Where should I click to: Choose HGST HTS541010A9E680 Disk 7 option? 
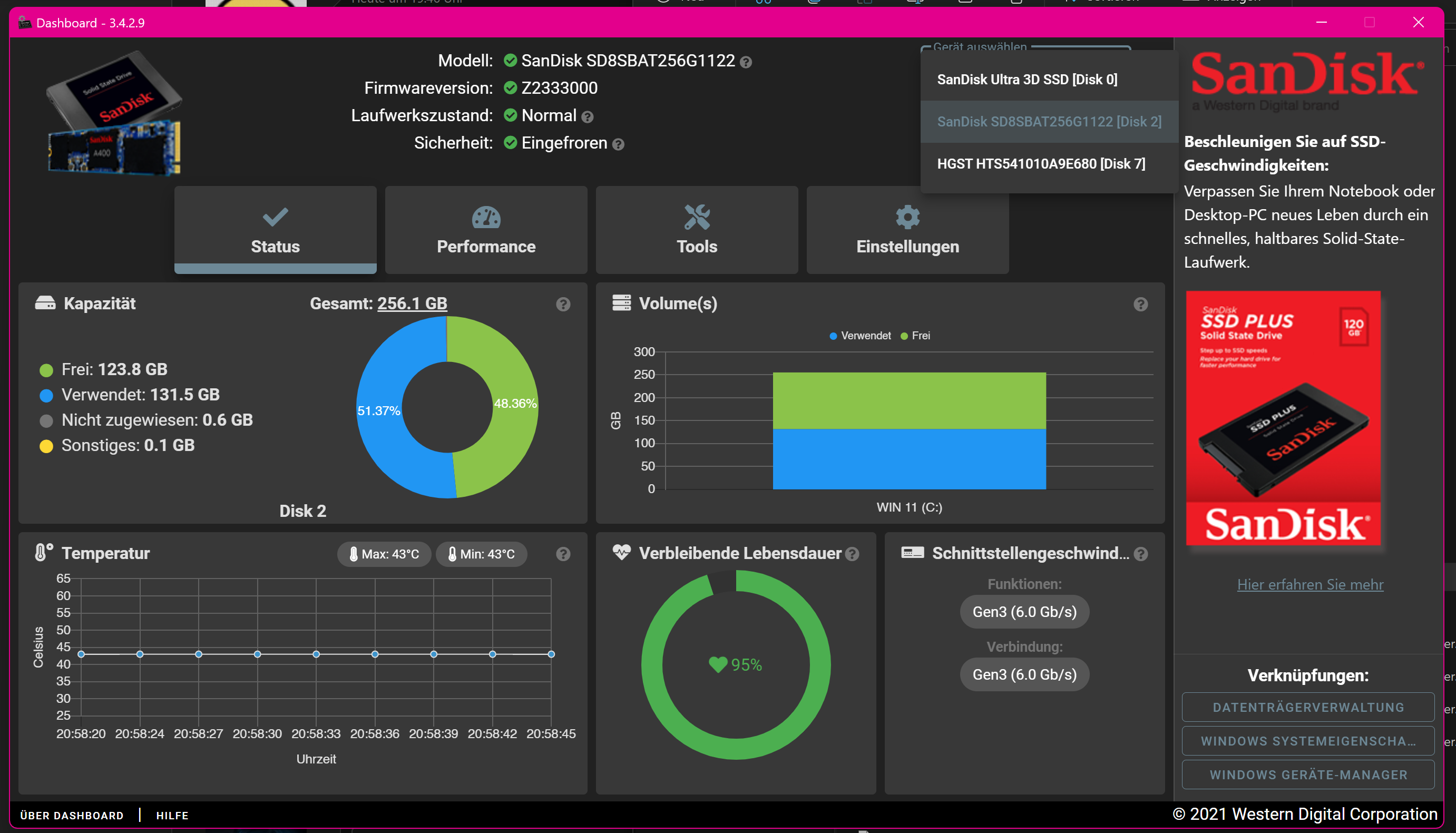pyautogui.click(x=1041, y=164)
